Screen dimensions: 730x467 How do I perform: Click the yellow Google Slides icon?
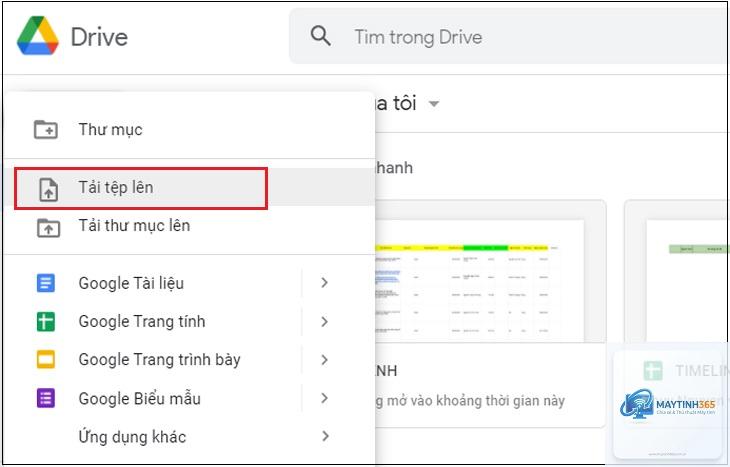[46, 359]
